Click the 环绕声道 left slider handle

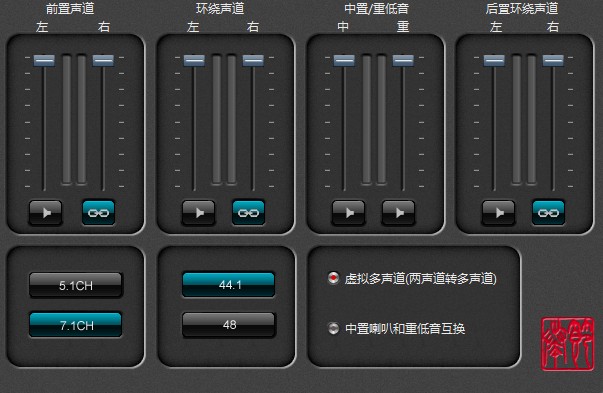[x=194, y=60]
